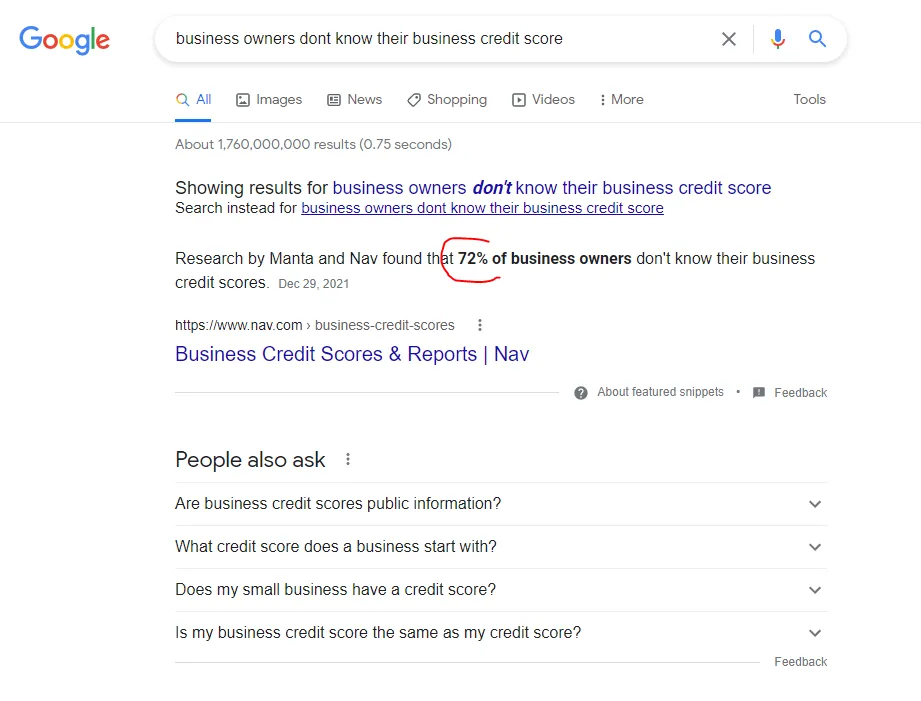Viewport: 921px width, 701px height.
Task: Open the search Tools button
Action: (x=809, y=99)
